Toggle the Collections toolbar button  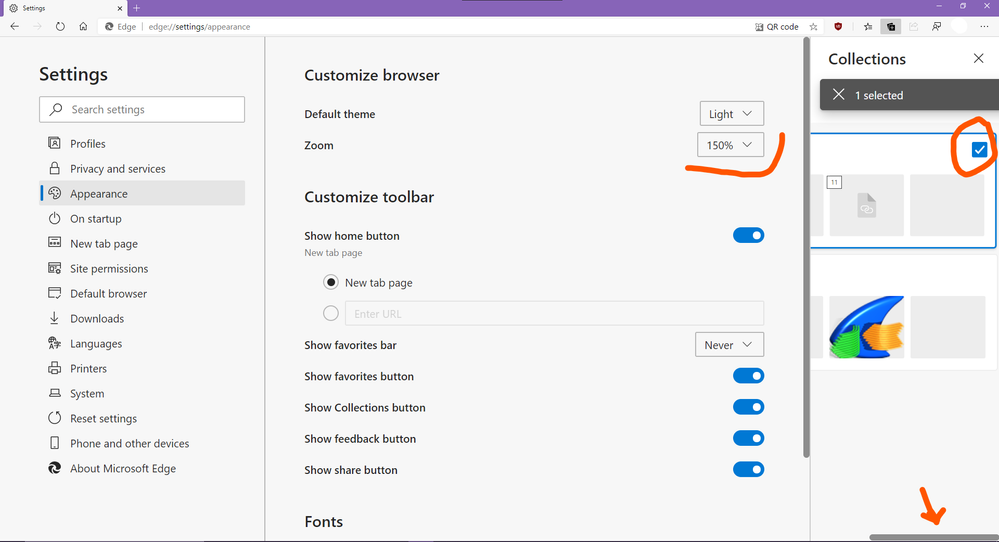tap(891, 27)
